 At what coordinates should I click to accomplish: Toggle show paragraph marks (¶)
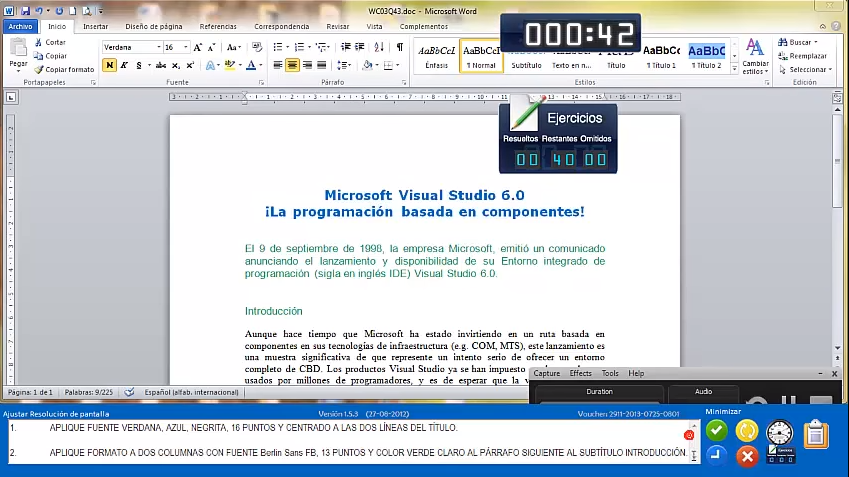[400, 48]
